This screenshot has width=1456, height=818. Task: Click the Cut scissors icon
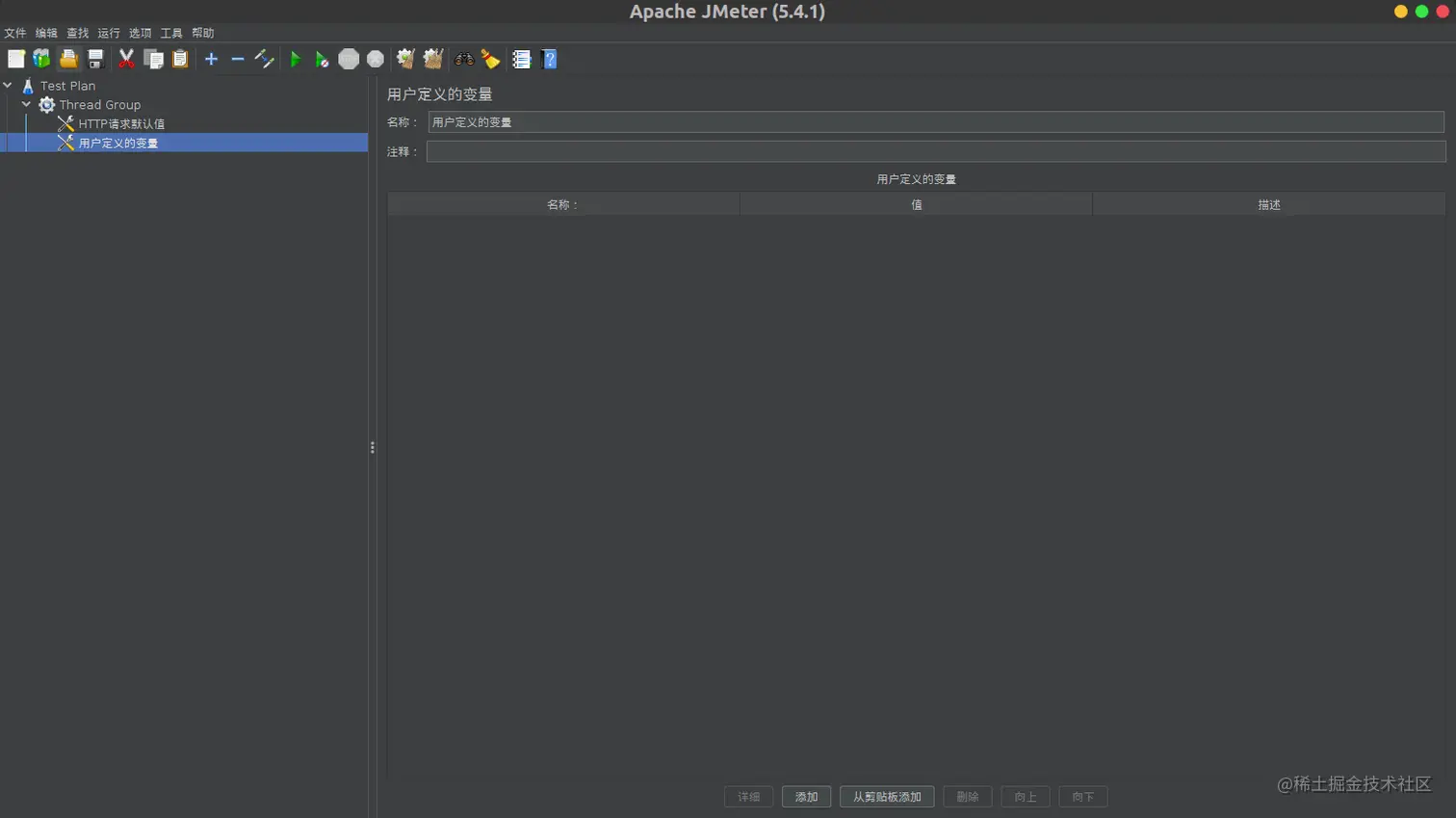point(126,60)
